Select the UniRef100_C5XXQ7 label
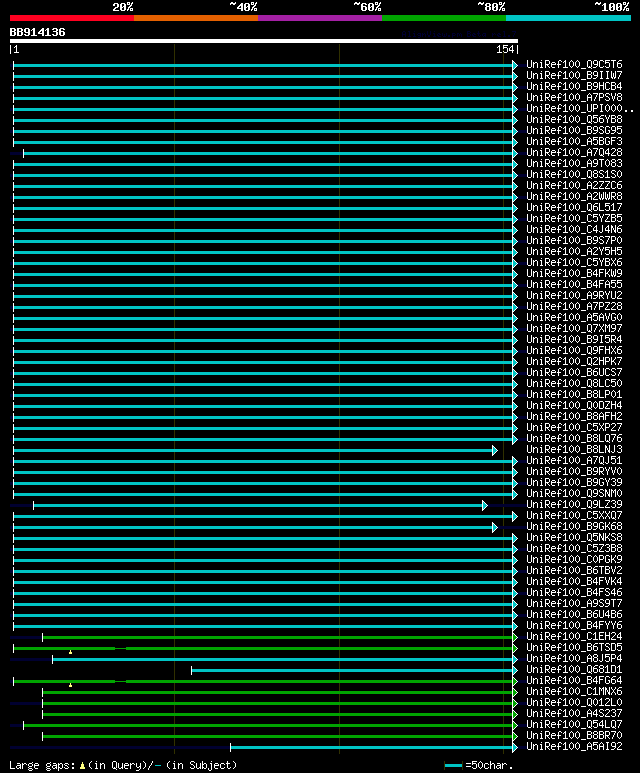640x773 pixels. click(x=574, y=516)
